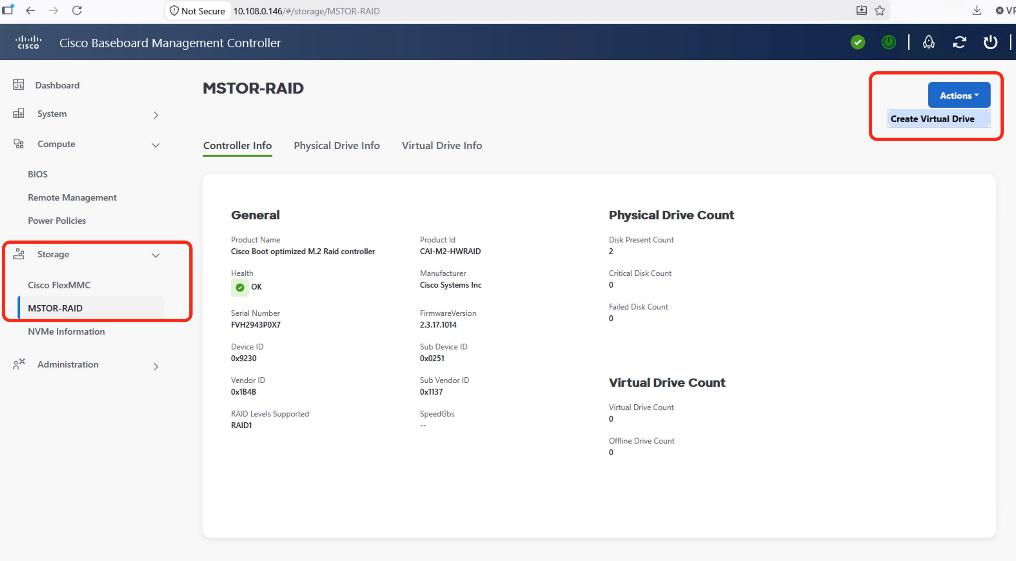
Task: Click Cisco Baseboard Management Controller title
Action: pos(170,43)
